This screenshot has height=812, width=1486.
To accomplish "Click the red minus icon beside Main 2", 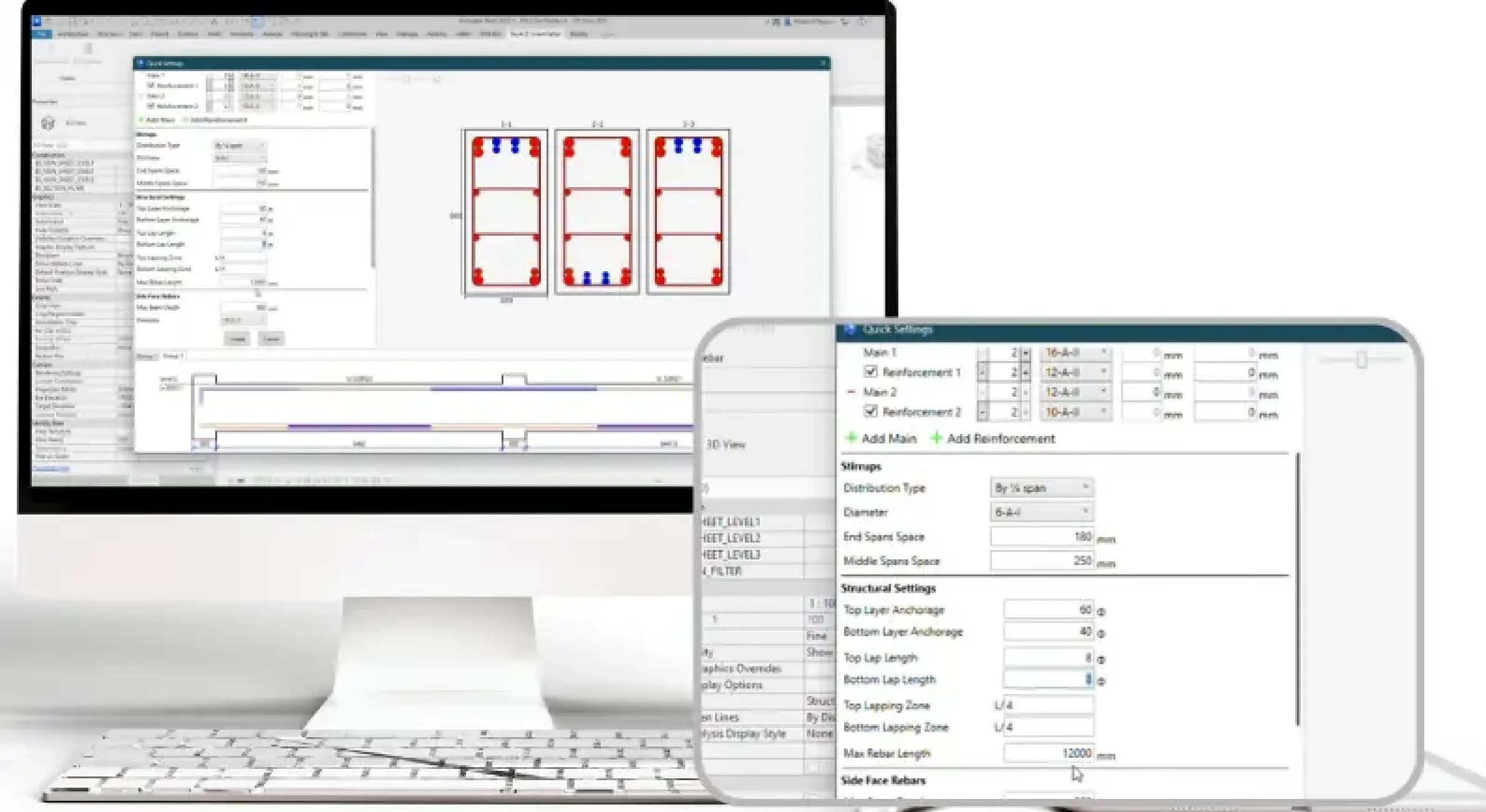I will coord(851,392).
